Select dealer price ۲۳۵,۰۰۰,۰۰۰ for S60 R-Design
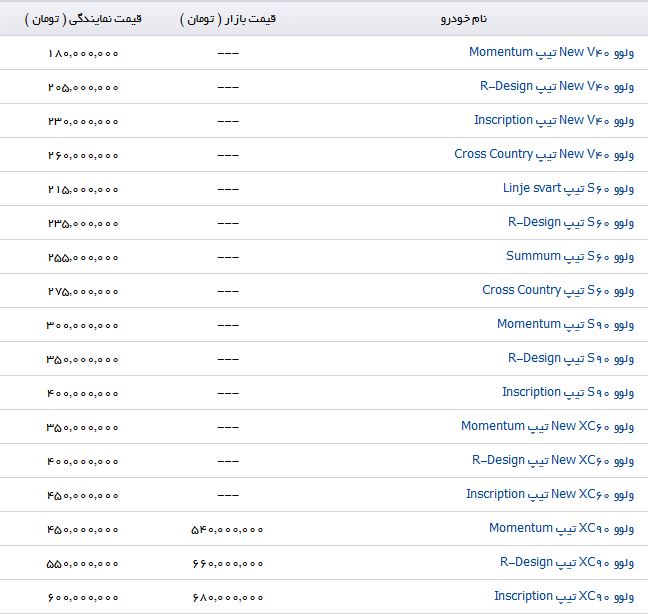648x614 pixels. pos(83,224)
